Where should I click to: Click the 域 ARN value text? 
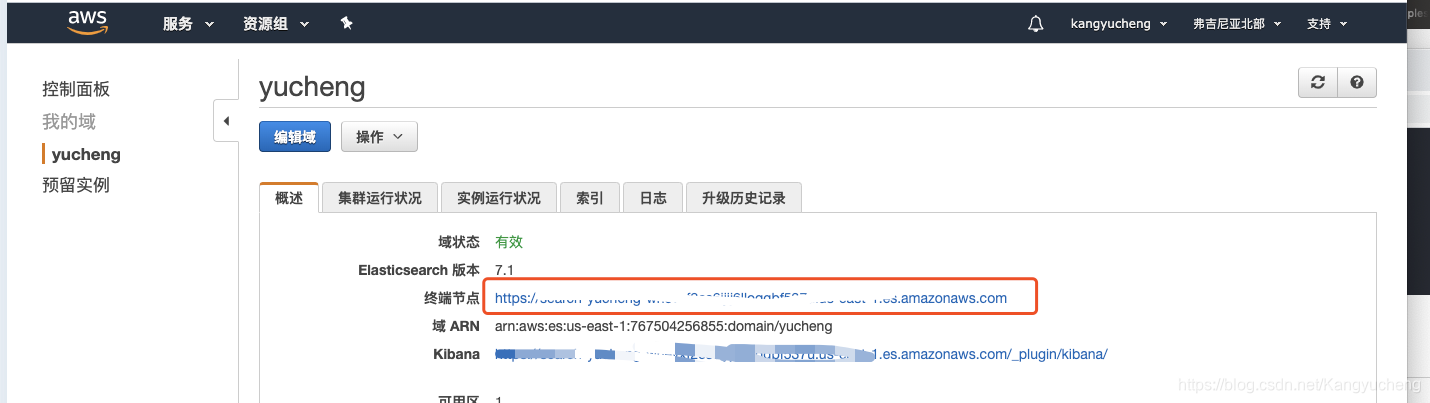click(663, 326)
